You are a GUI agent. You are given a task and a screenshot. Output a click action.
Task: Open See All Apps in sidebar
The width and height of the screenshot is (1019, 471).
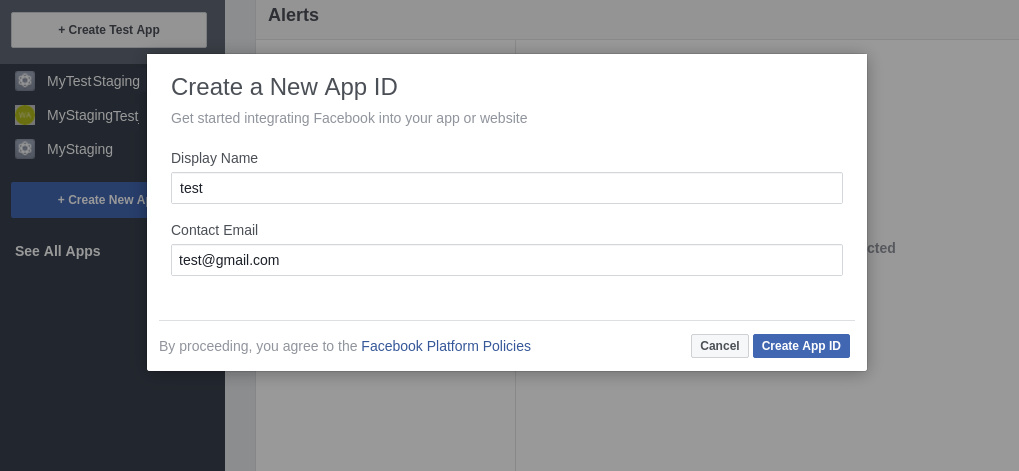(57, 251)
